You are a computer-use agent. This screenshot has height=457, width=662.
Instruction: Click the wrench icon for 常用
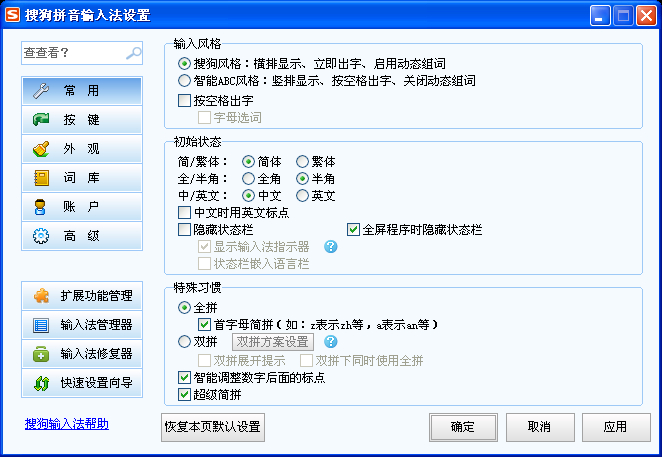pyautogui.click(x=41, y=91)
